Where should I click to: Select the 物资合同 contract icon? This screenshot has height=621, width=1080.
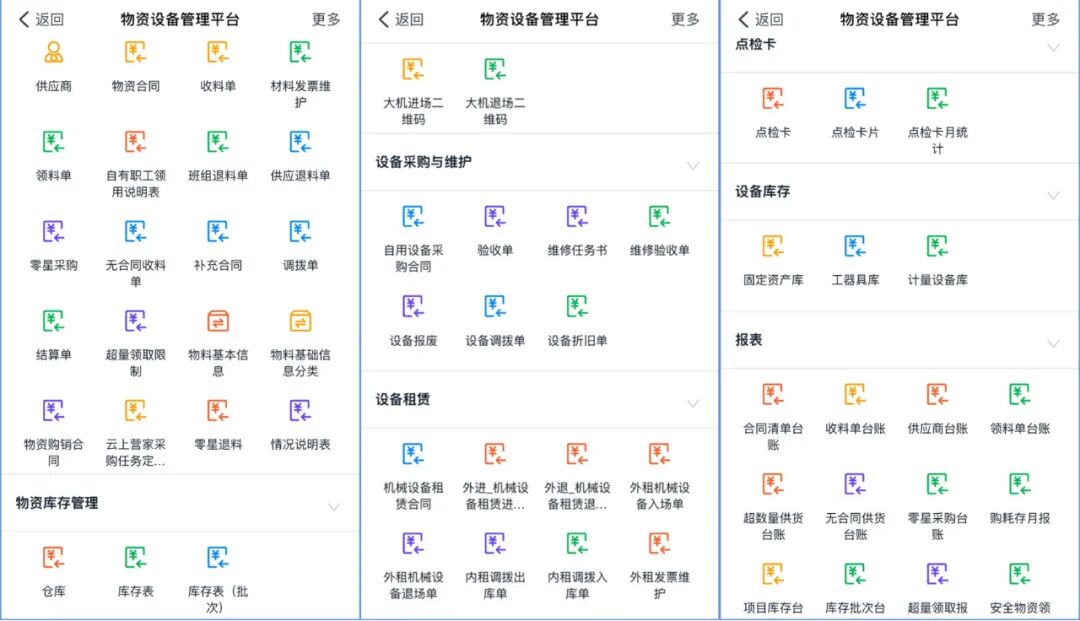click(x=135, y=60)
